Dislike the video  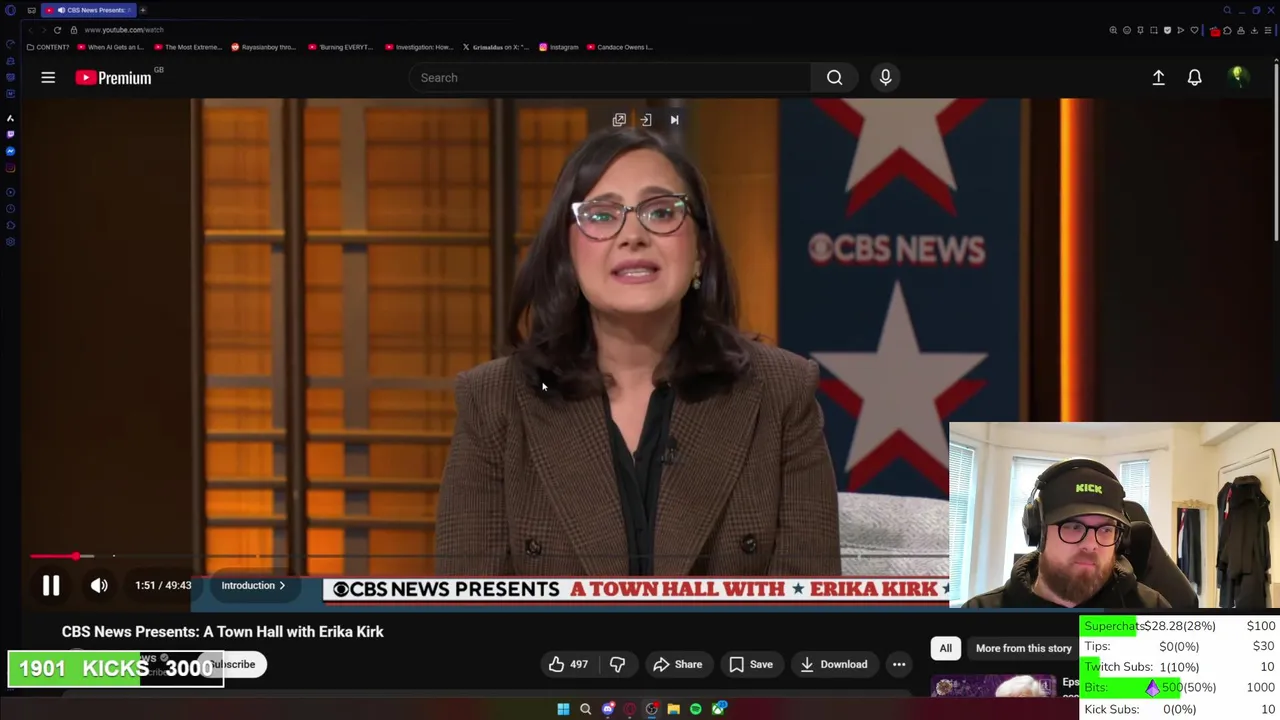[x=617, y=664]
